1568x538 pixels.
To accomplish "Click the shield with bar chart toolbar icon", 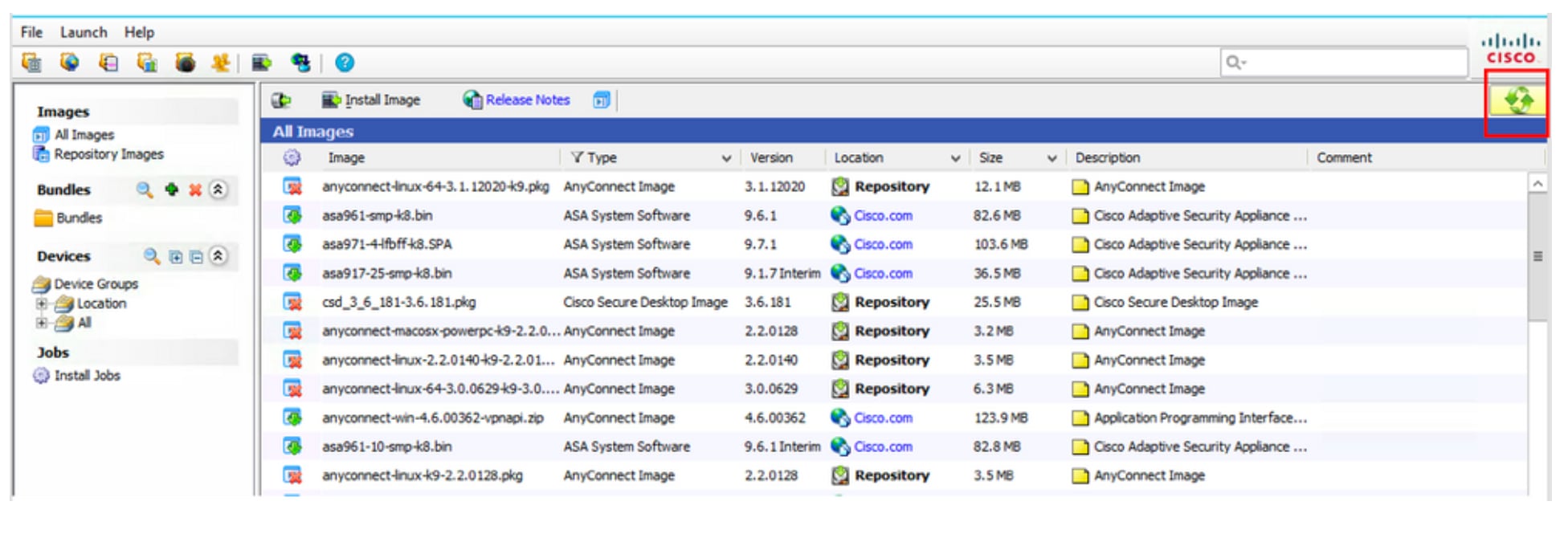I will coord(147,62).
